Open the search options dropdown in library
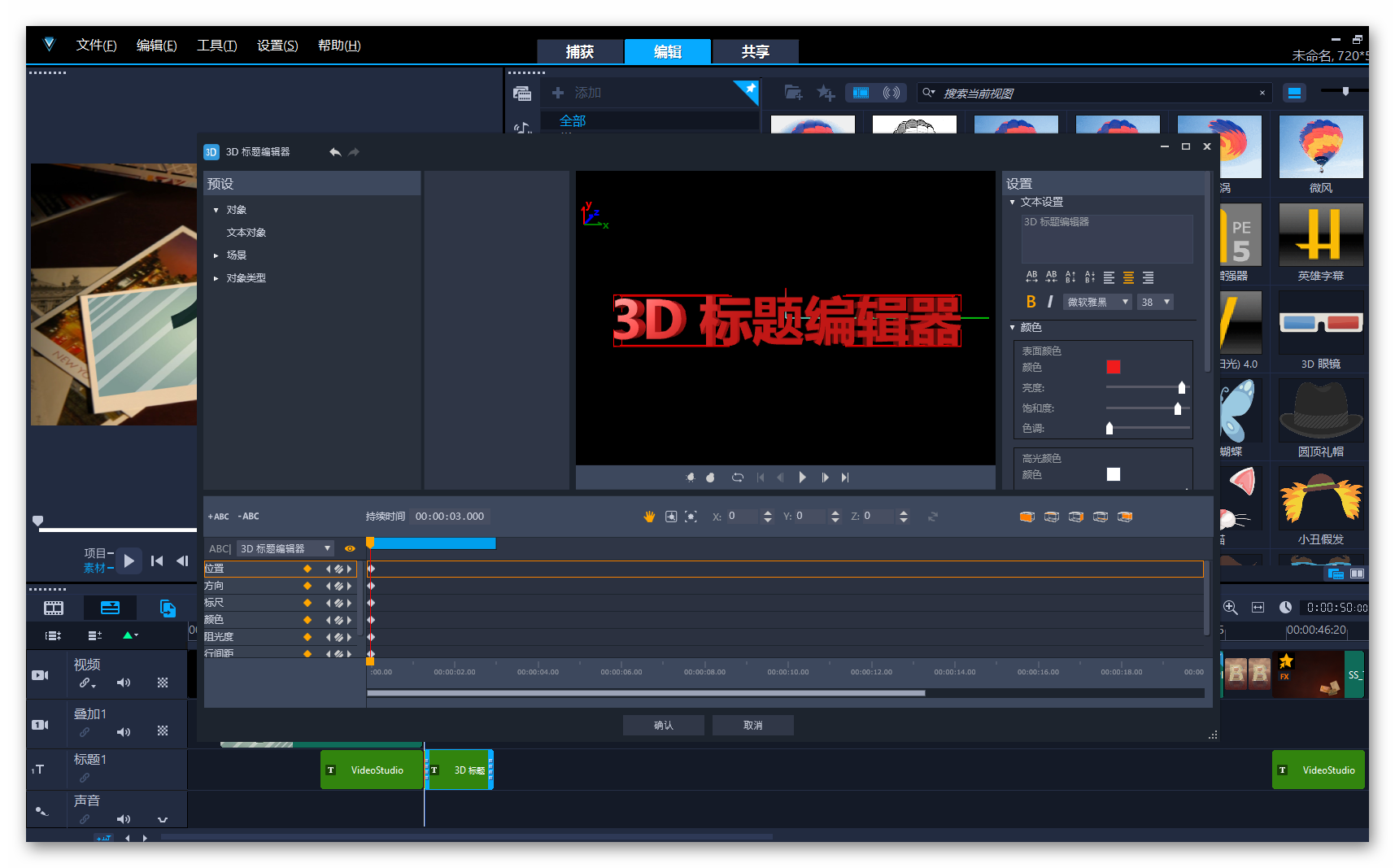The height and width of the screenshot is (868, 1395). click(x=928, y=93)
